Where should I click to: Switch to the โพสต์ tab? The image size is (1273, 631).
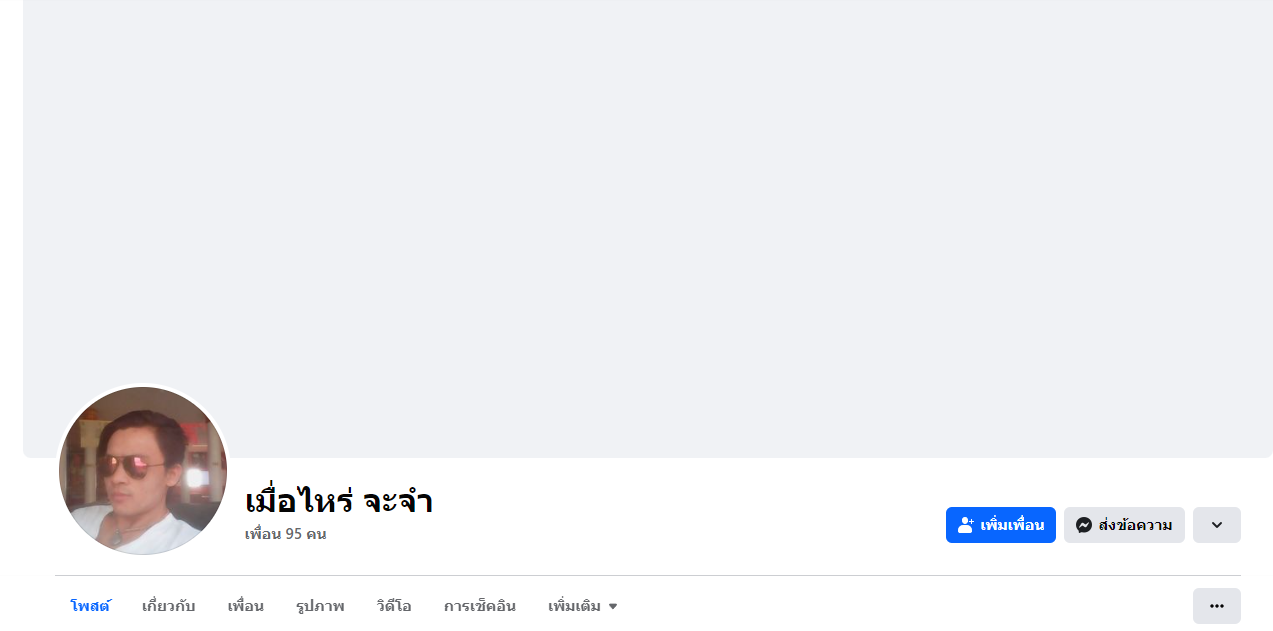pos(90,606)
